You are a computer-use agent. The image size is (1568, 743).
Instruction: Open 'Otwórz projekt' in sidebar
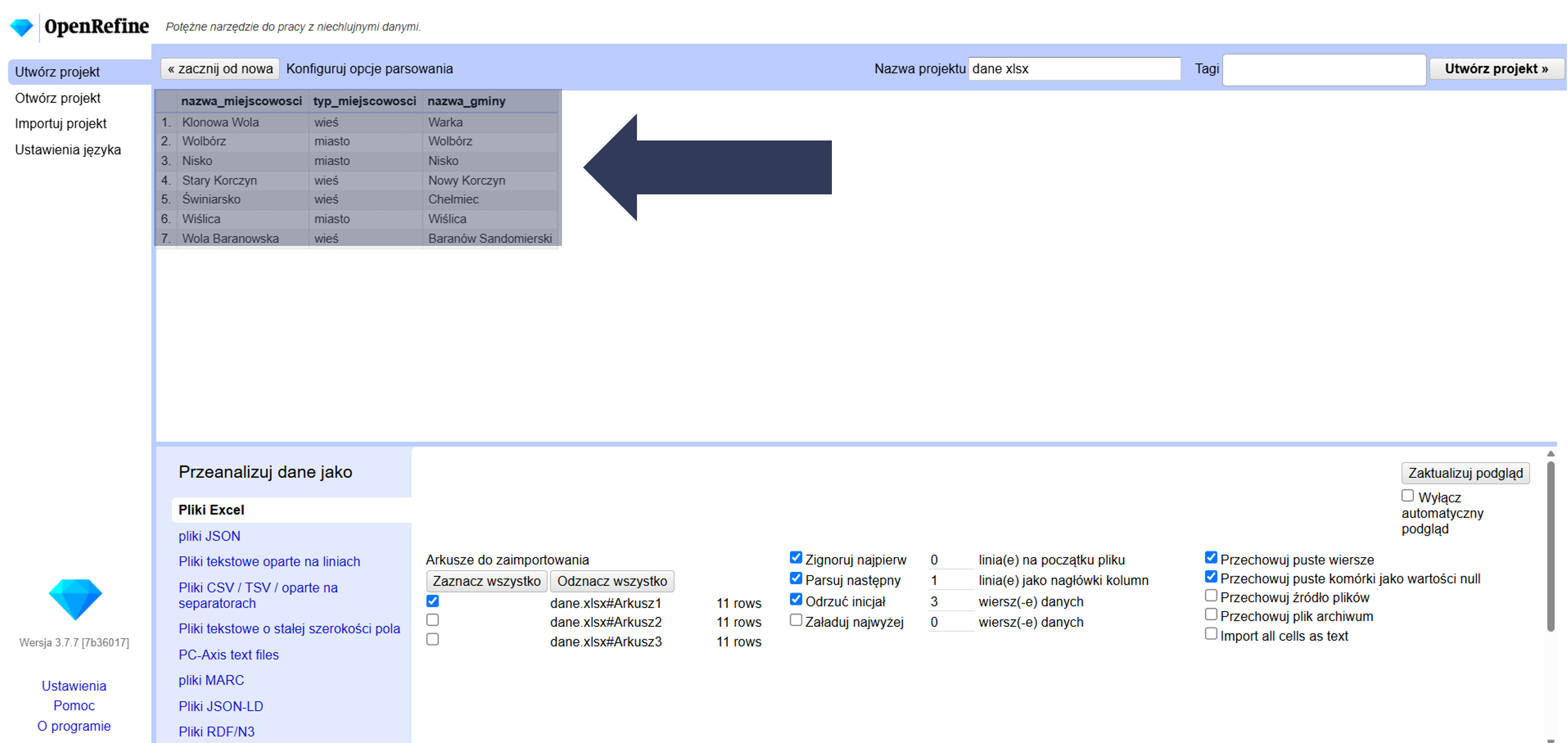(x=58, y=98)
